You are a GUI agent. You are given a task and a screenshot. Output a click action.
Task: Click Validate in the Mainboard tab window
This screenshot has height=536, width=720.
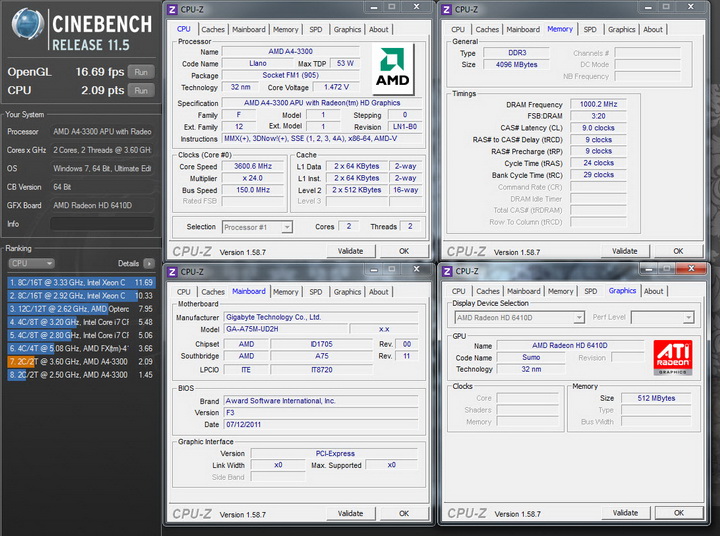pyautogui.click(x=351, y=513)
